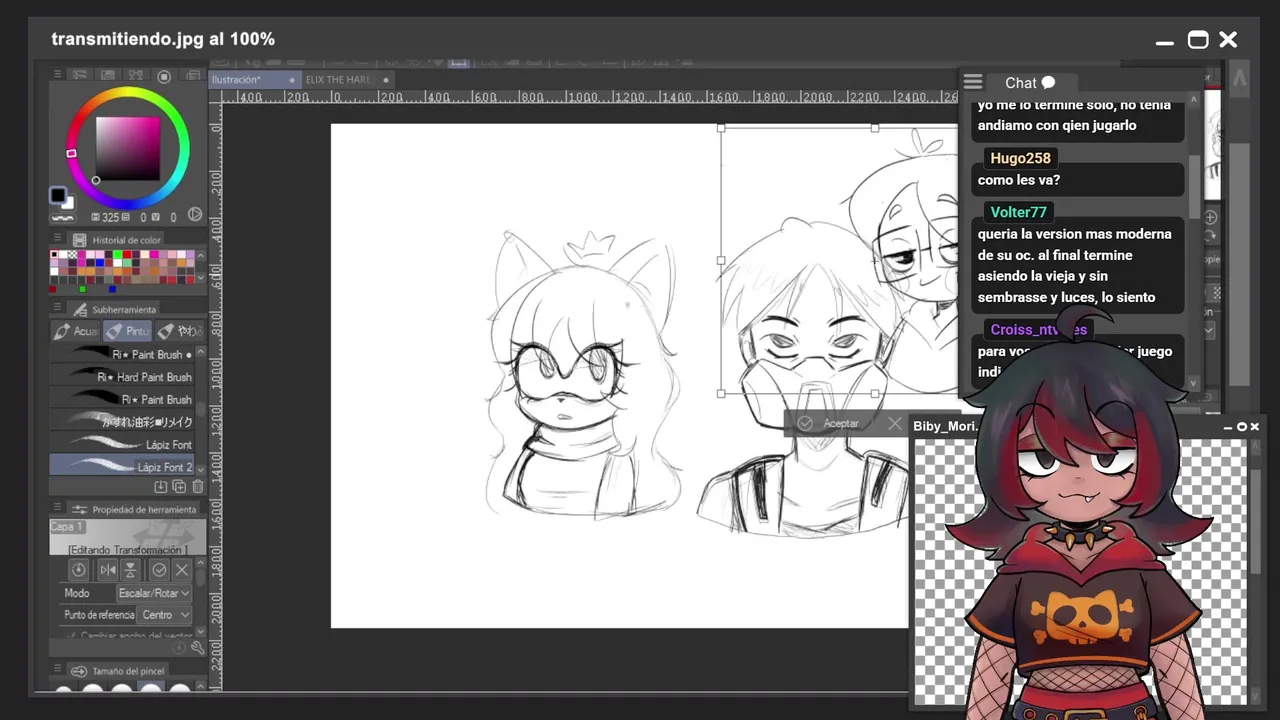Minimize the Biby_Mori avatar window
The image size is (1280, 720).
1228,427
